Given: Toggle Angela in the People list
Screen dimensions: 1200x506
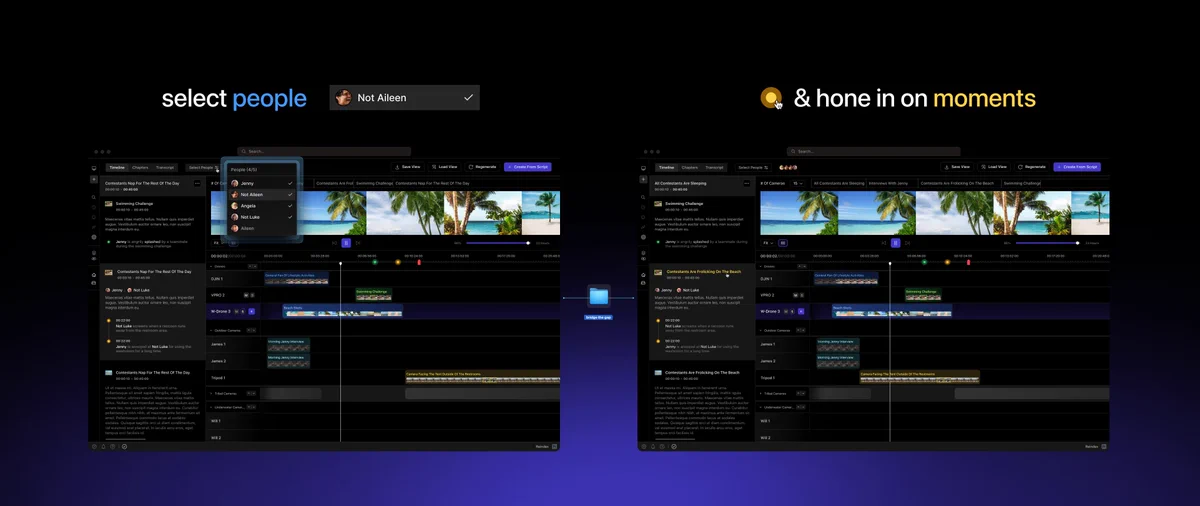Looking at the screenshot, I should click(263, 206).
